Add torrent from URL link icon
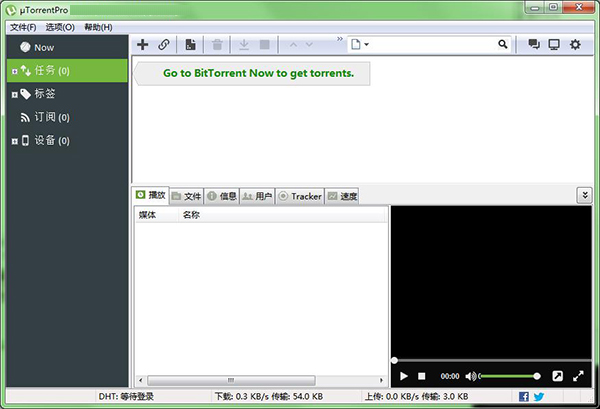This screenshot has height=409, width=600. [x=164, y=44]
